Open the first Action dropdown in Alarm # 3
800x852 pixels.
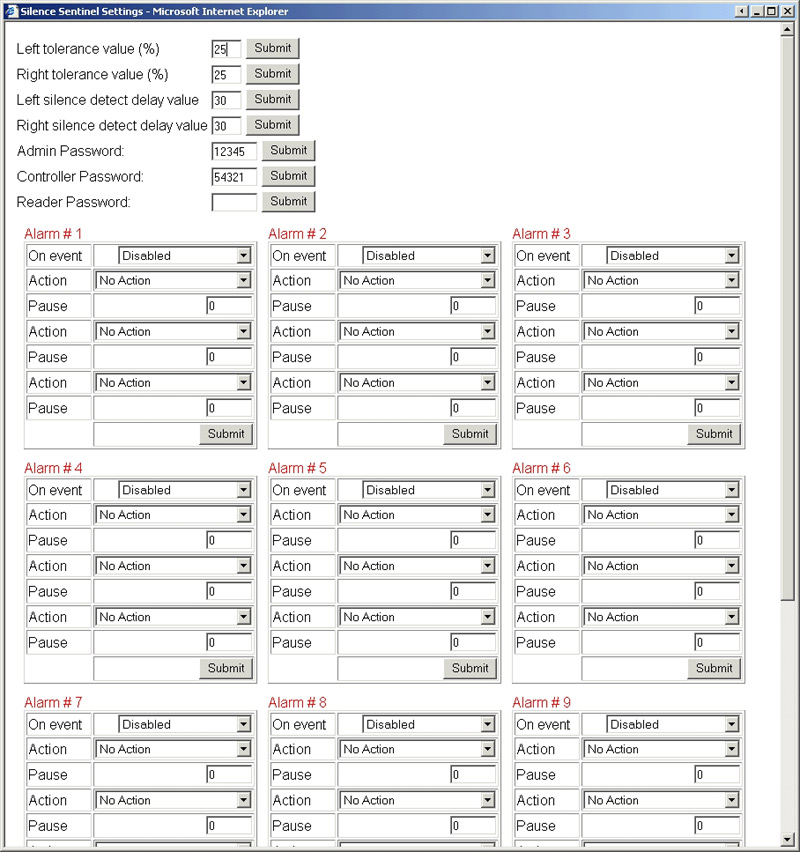click(661, 281)
